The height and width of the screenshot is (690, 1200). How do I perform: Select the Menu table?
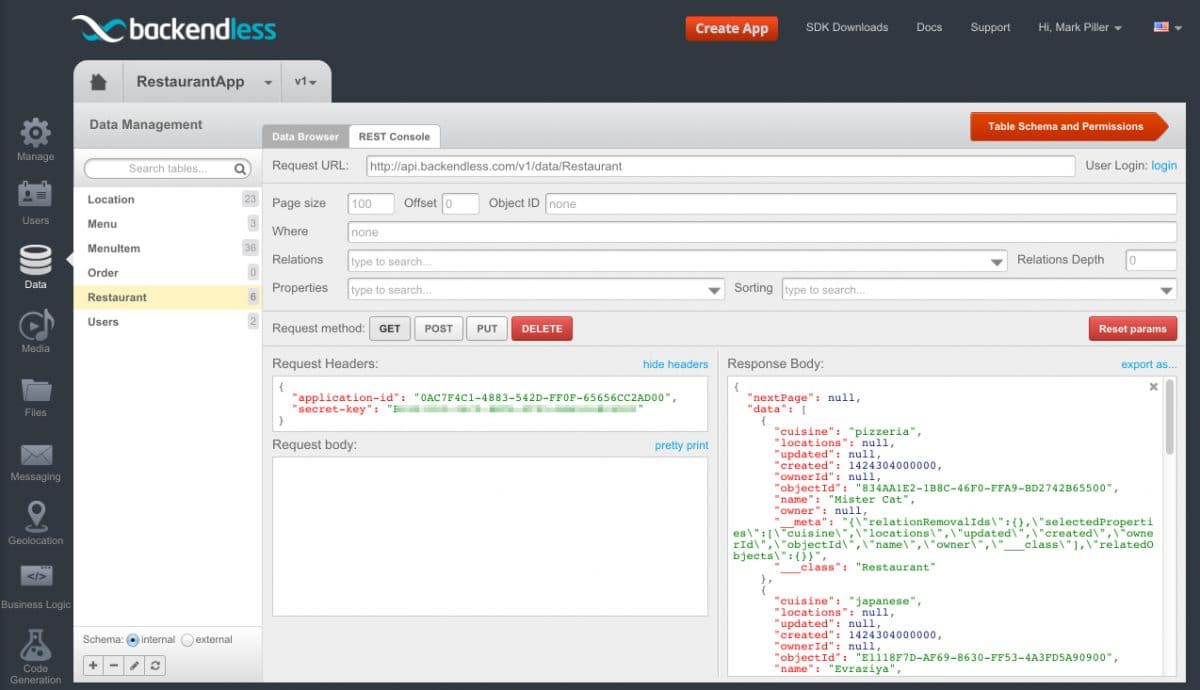[x=168, y=224]
